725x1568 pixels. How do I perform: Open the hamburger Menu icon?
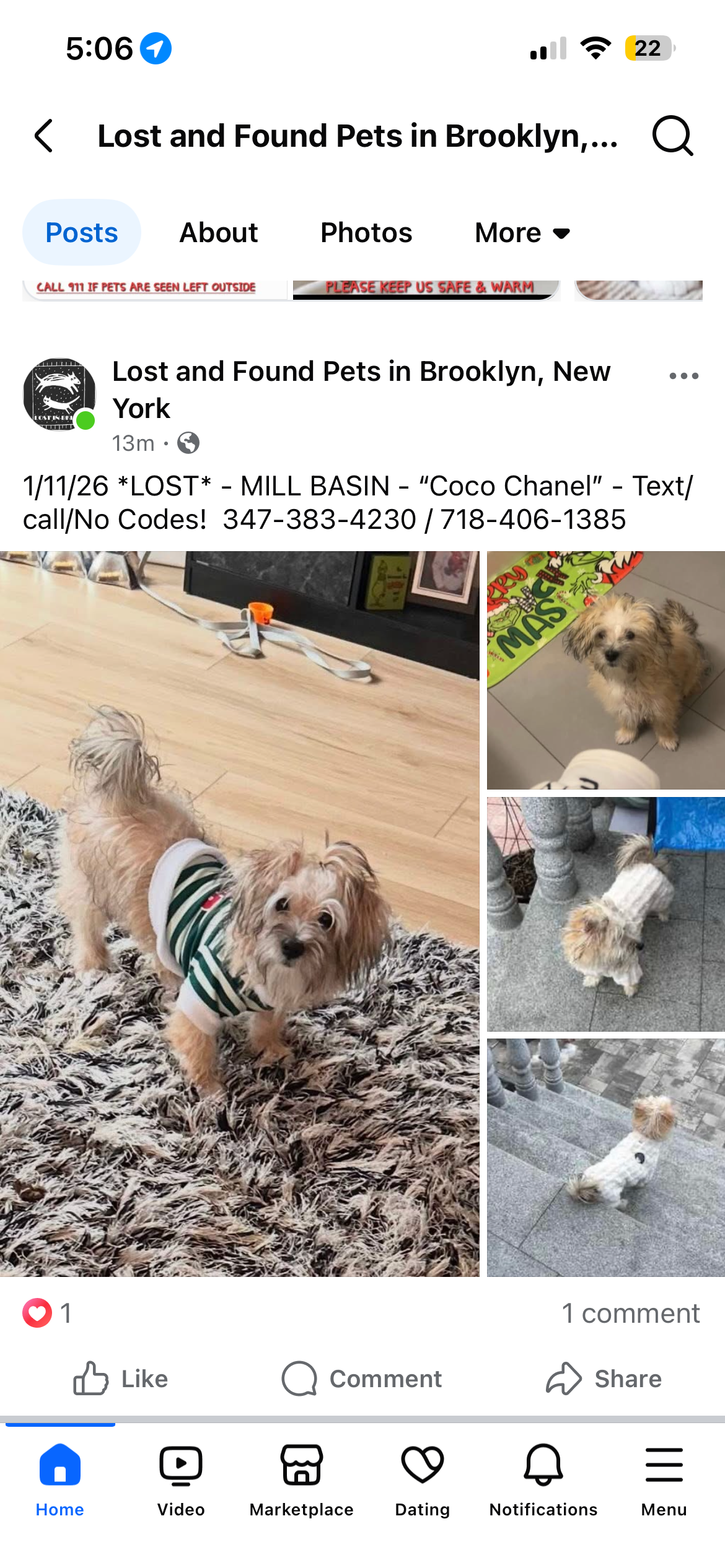tap(664, 1465)
